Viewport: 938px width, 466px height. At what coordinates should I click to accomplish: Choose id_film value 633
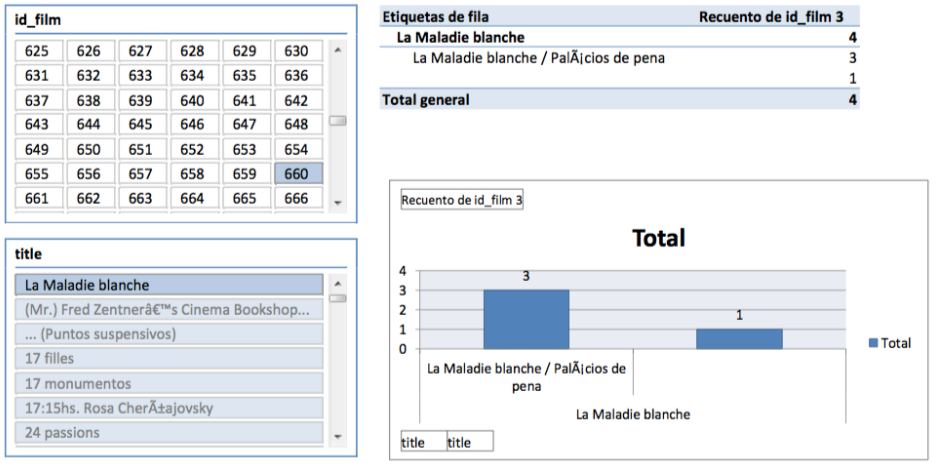click(143, 76)
